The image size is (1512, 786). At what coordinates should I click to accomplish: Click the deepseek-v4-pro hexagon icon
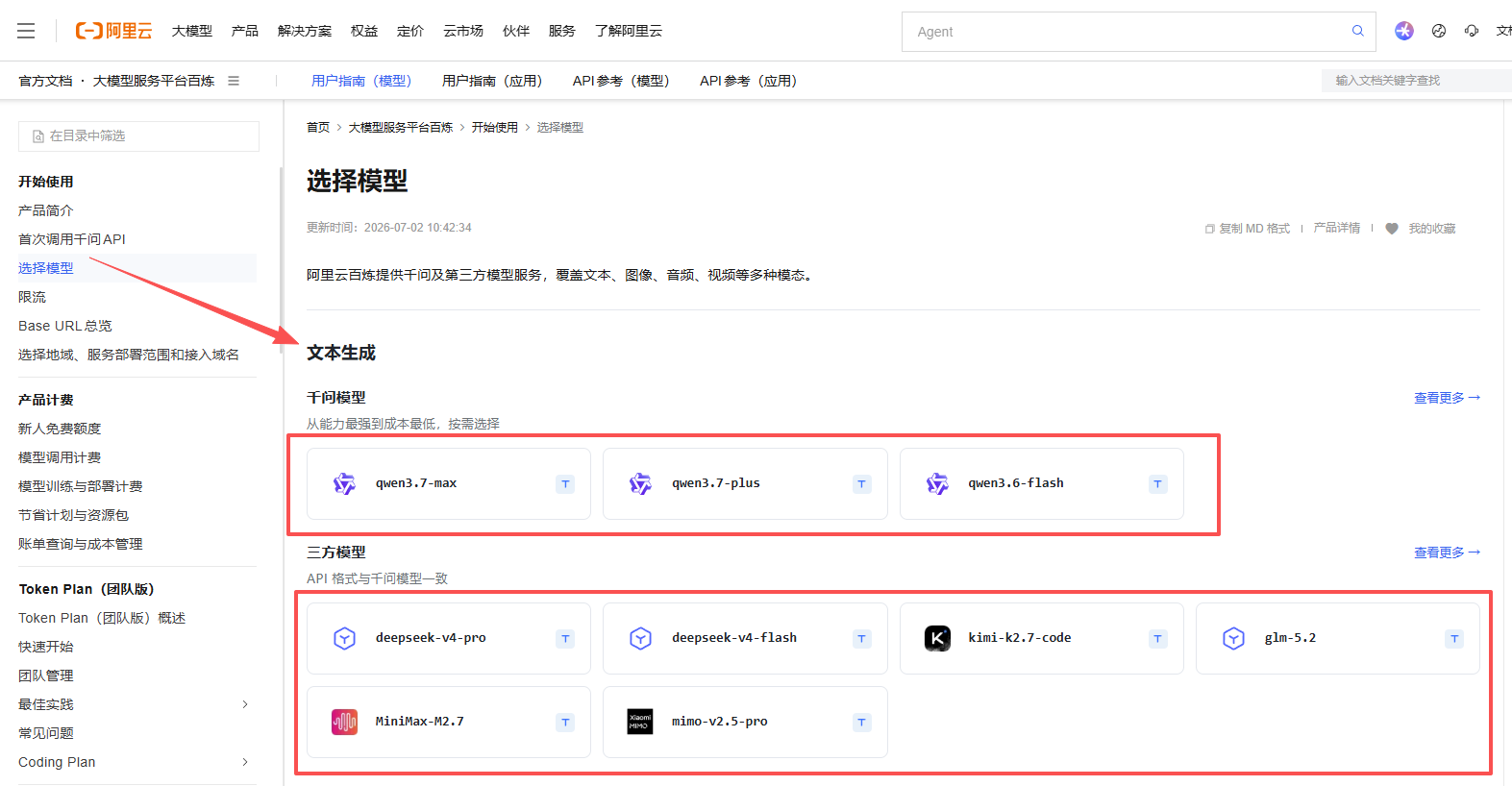344,638
